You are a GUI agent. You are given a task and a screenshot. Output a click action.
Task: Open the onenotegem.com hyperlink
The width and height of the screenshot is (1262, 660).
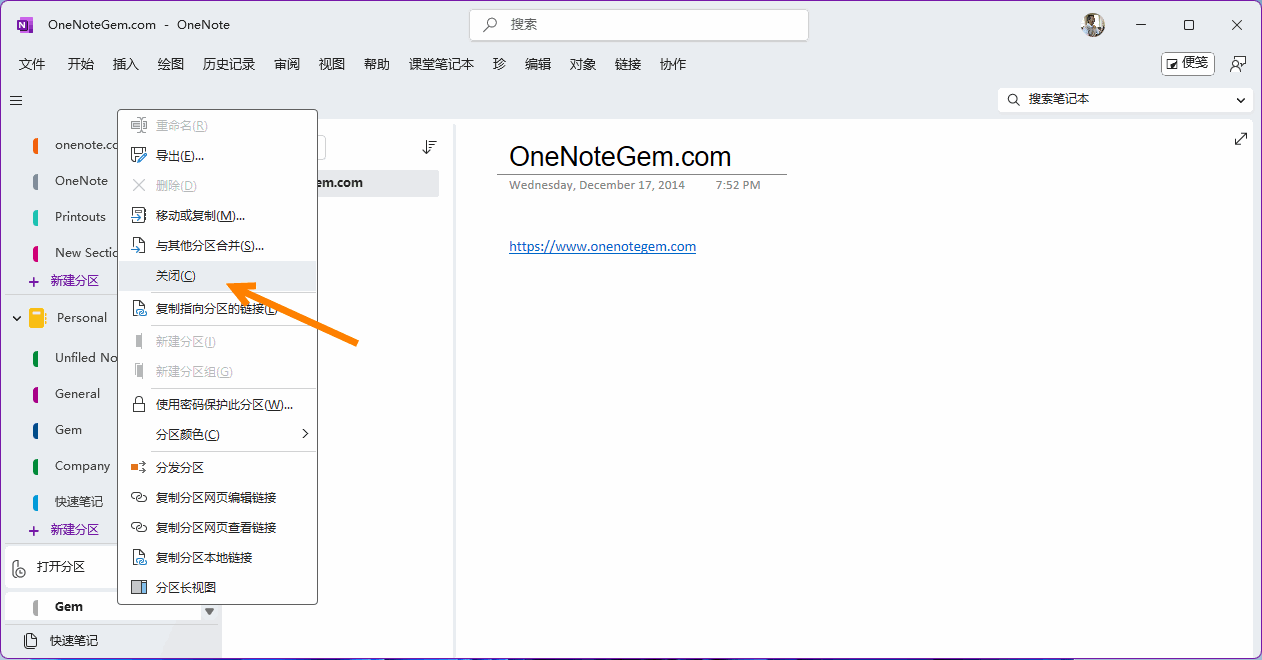coord(602,246)
